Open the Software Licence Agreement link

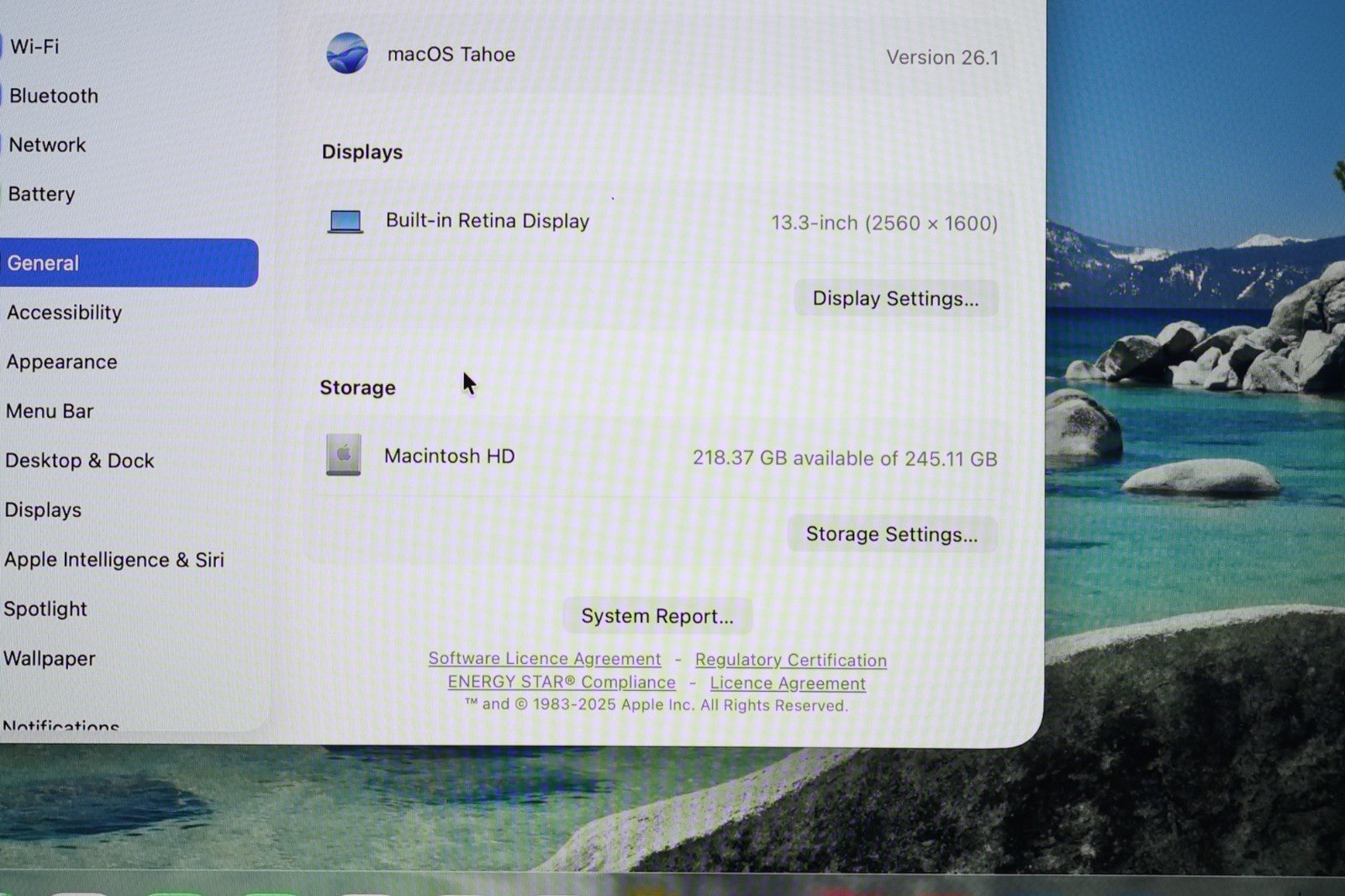click(544, 659)
